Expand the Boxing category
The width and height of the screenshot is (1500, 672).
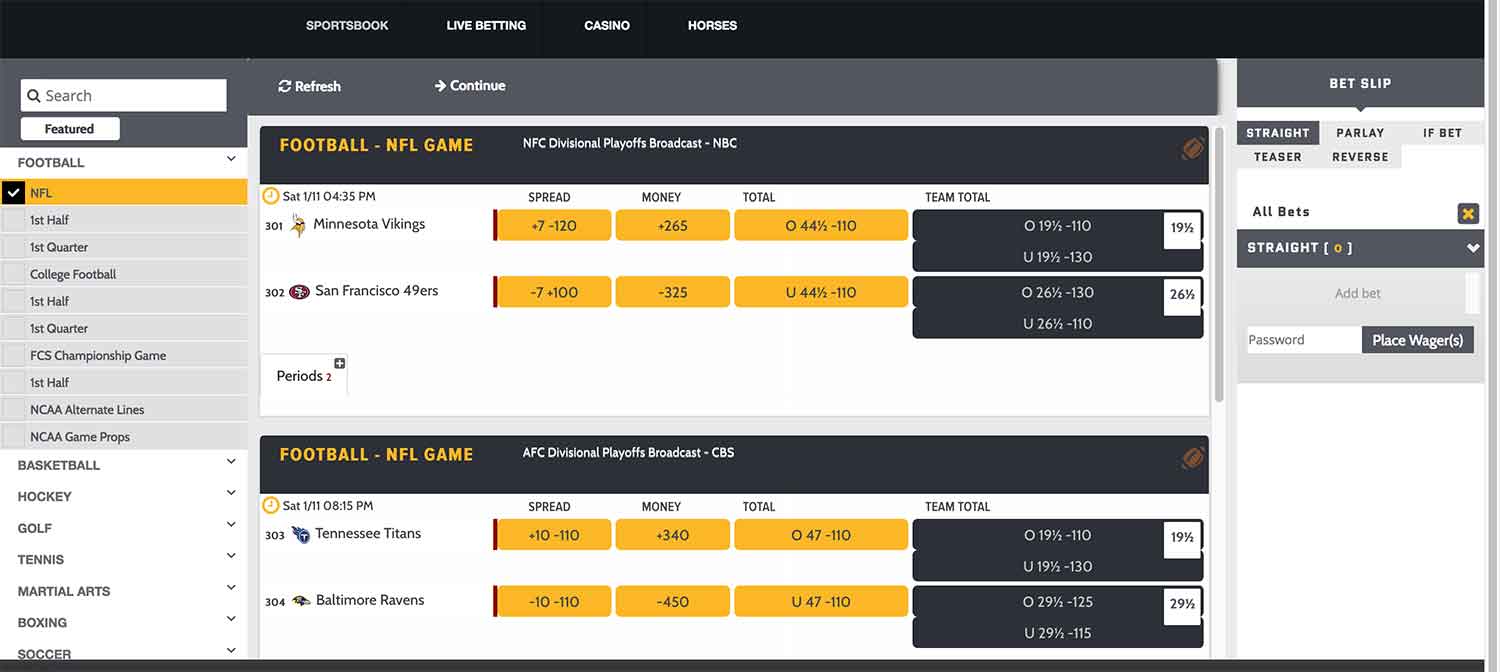[x=231, y=620]
